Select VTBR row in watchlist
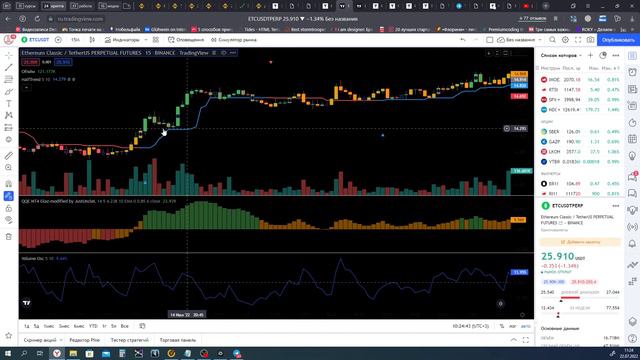The image size is (640, 360). [580, 162]
